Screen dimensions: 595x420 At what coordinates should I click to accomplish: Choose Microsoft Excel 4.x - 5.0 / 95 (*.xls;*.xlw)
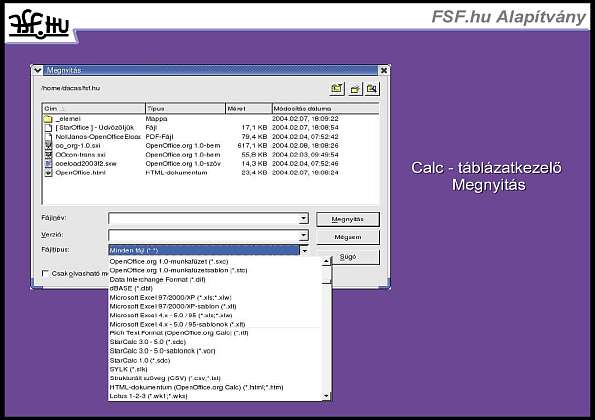point(170,315)
